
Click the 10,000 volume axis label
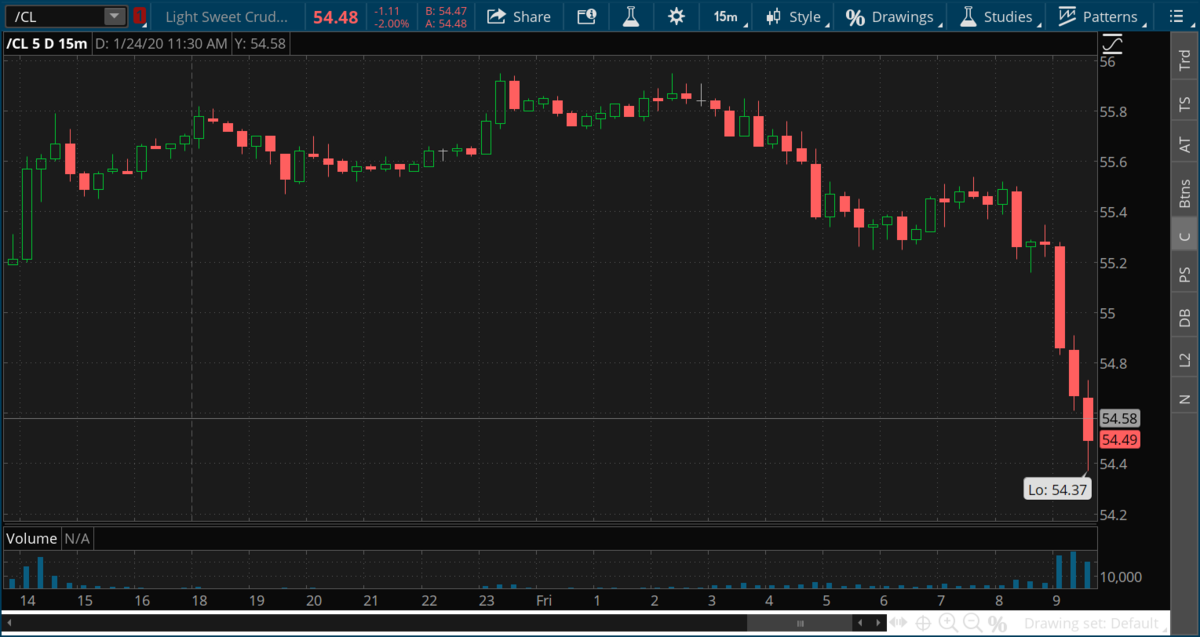click(1123, 577)
